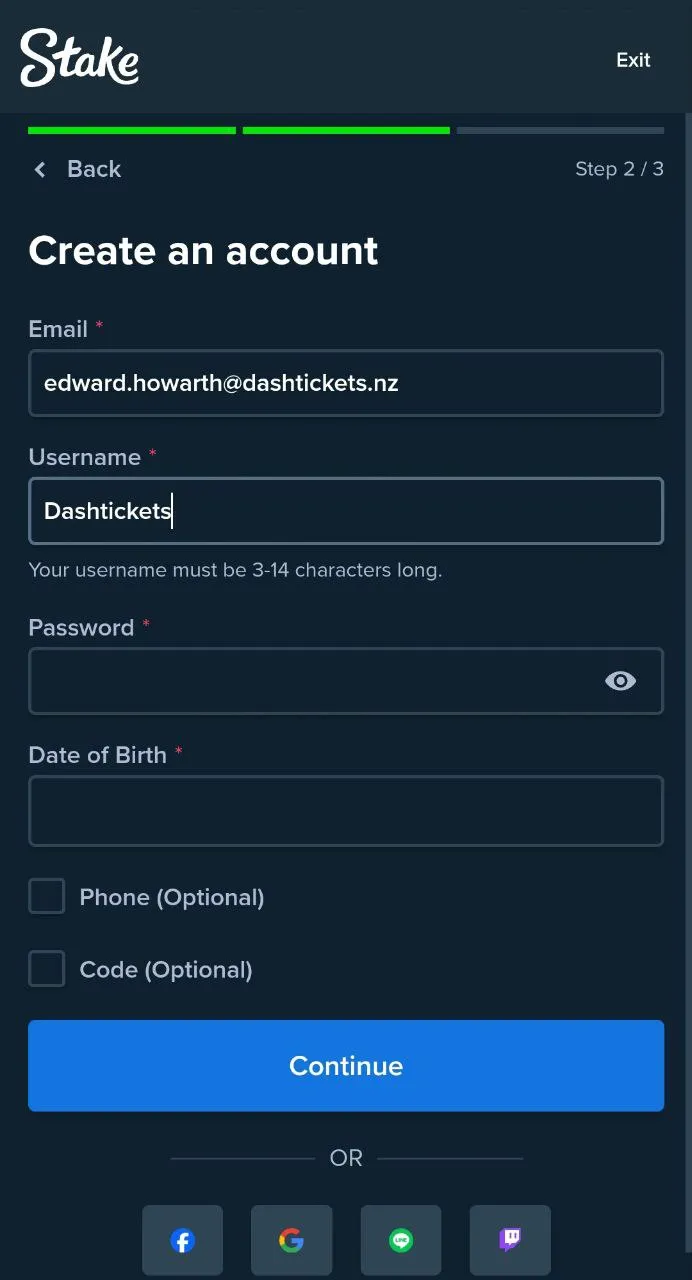
Task: Click the Step 2 / 3 indicator
Action: pos(619,170)
